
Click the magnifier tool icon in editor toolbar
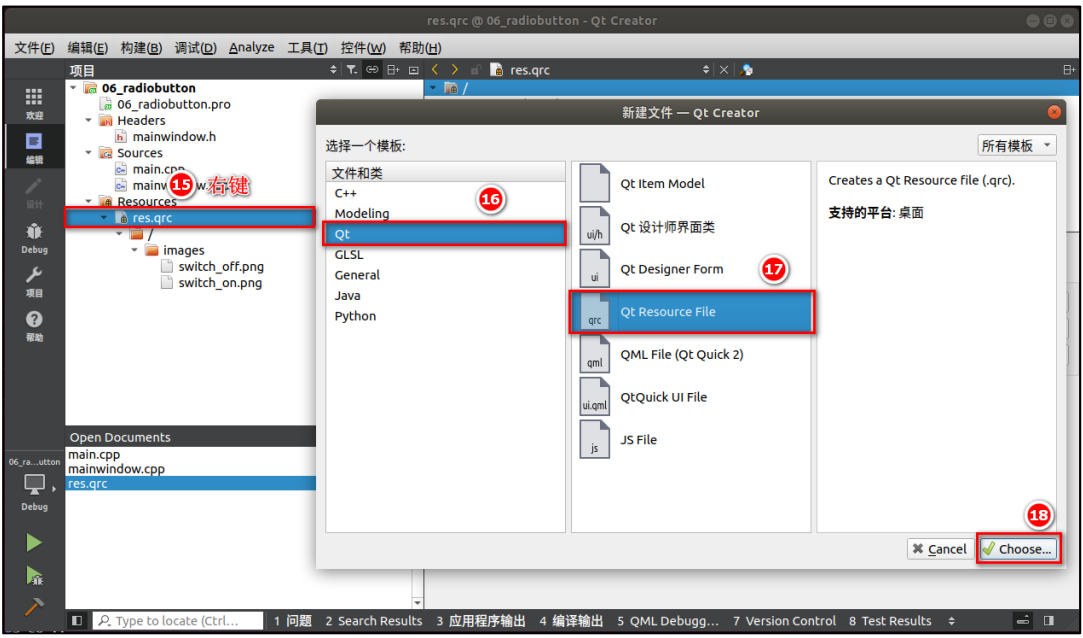746,70
